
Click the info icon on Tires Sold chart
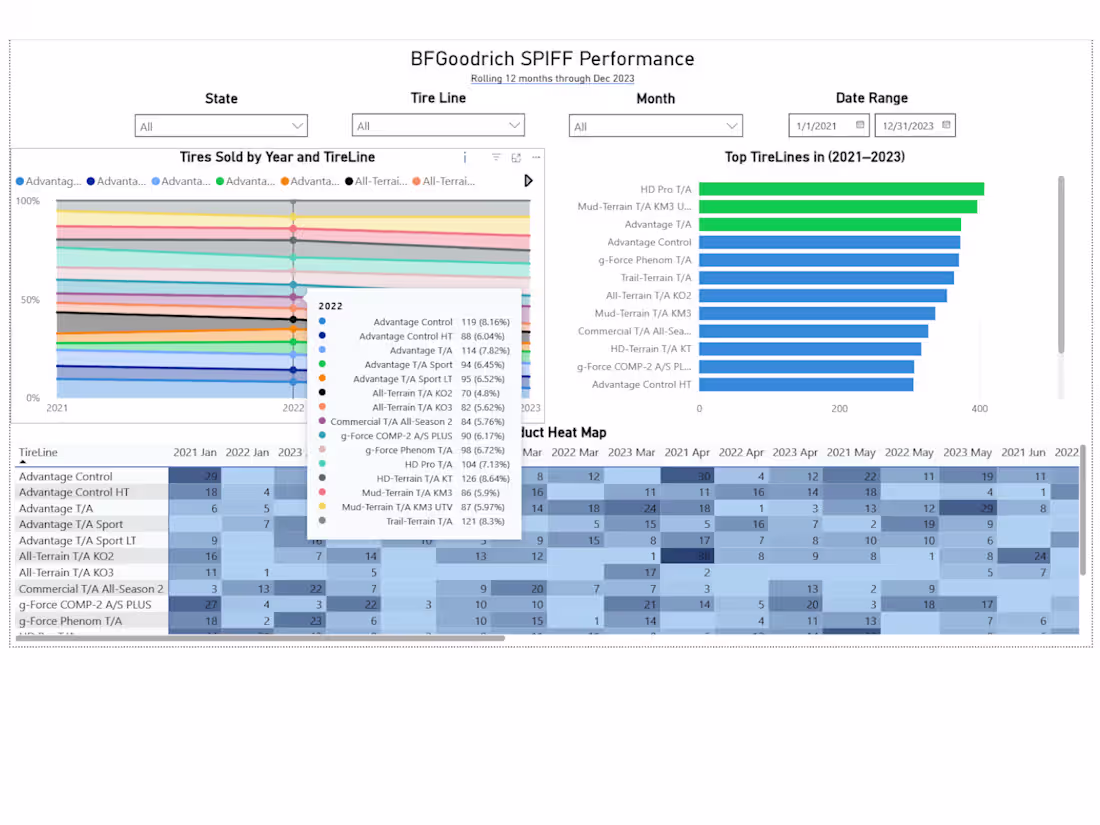coord(465,157)
